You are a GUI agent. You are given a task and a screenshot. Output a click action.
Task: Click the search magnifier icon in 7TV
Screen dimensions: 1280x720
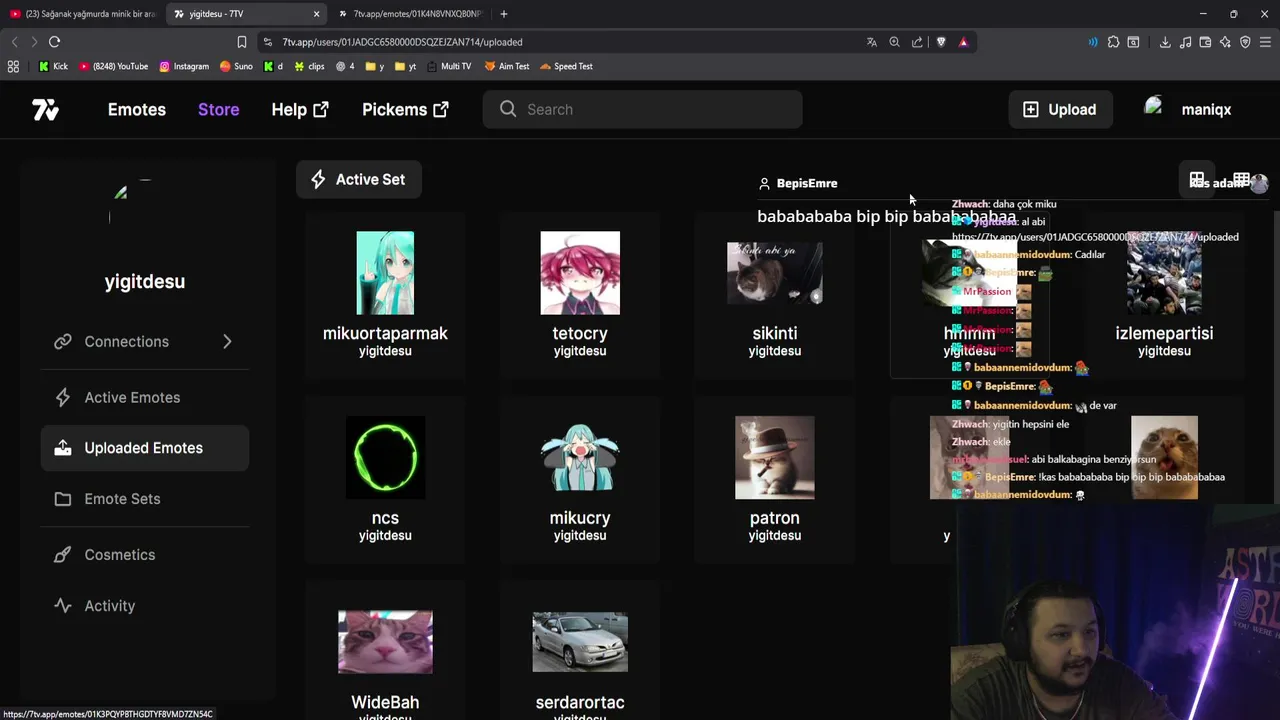pyautogui.click(x=508, y=109)
